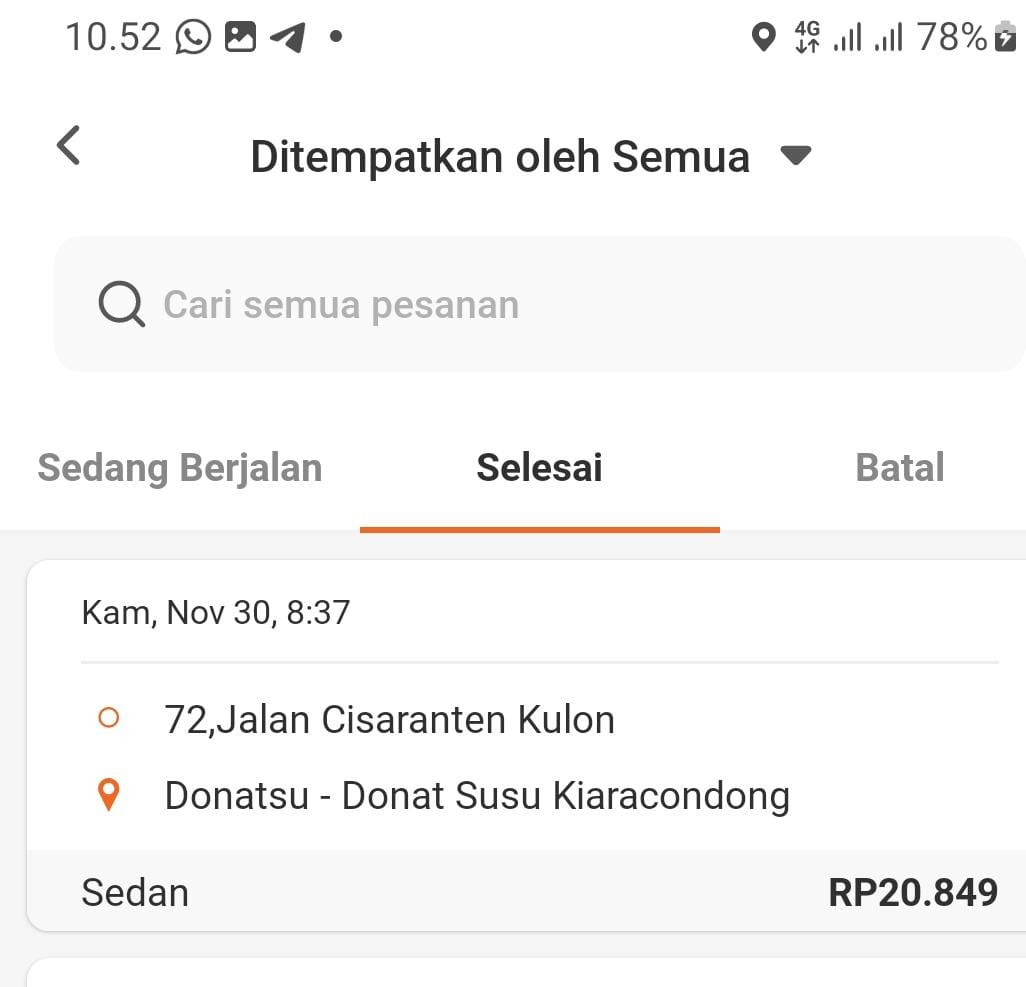This screenshot has width=1026, height=987.
Task: Tap the Telegram notification icon
Action: 287,38
